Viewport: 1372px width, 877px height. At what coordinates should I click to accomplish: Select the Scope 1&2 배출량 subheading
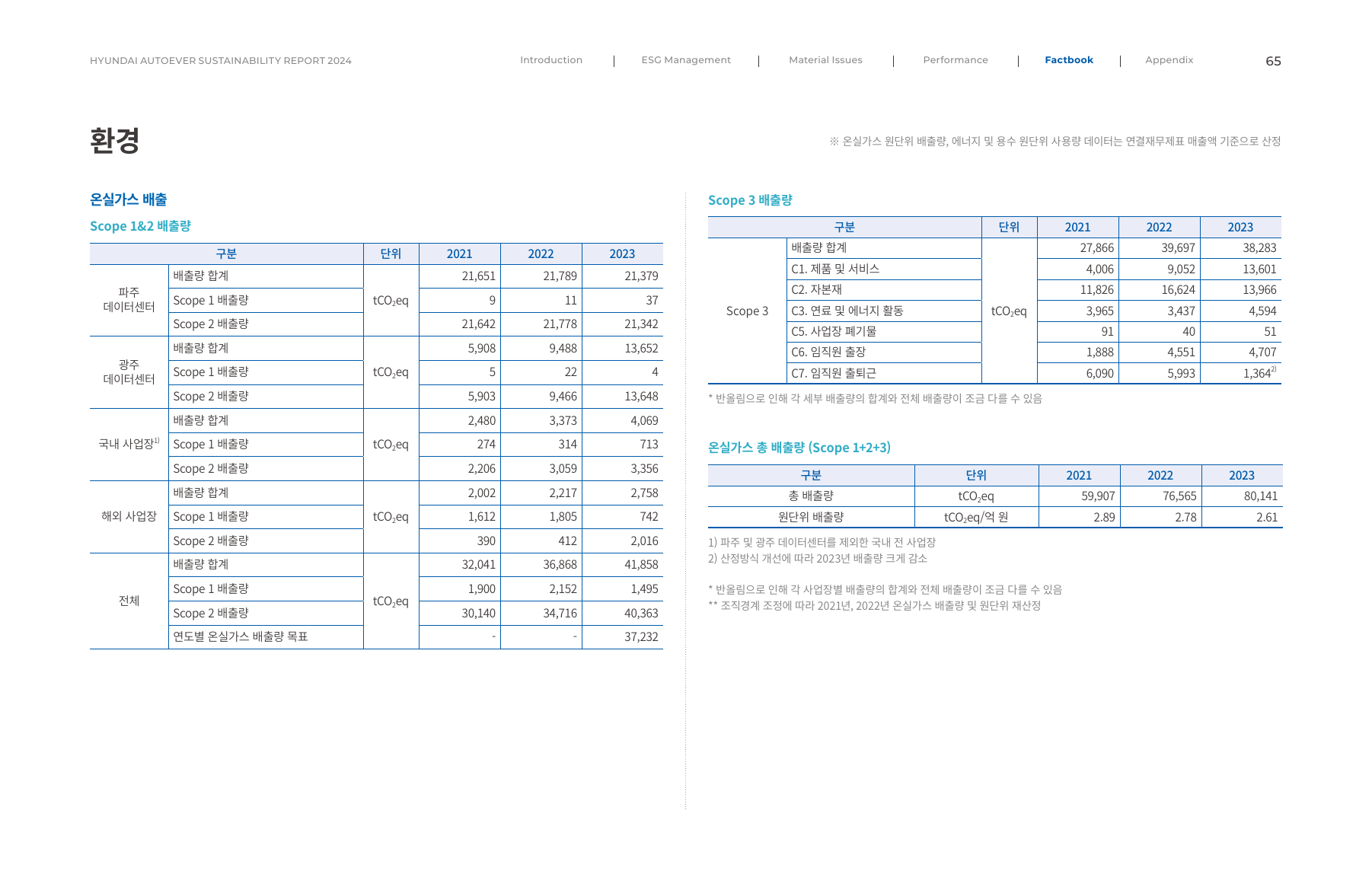140,226
